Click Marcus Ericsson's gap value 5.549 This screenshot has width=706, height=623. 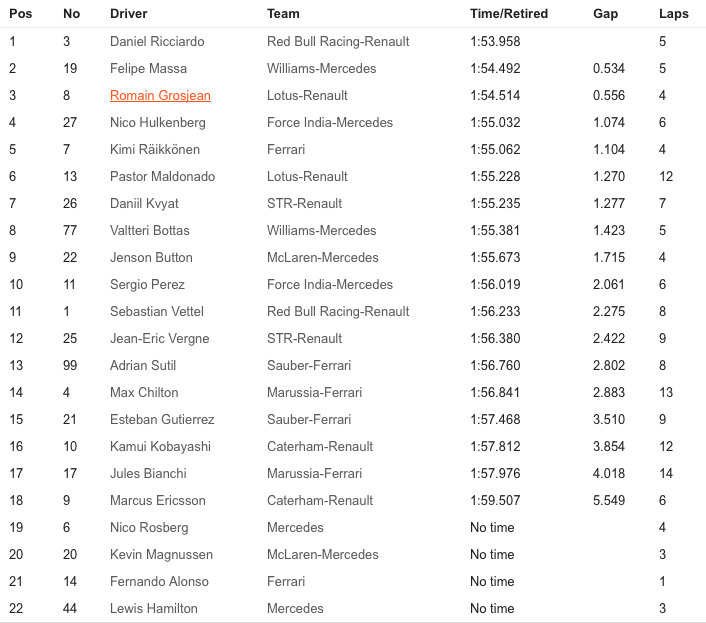click(609, 500)
